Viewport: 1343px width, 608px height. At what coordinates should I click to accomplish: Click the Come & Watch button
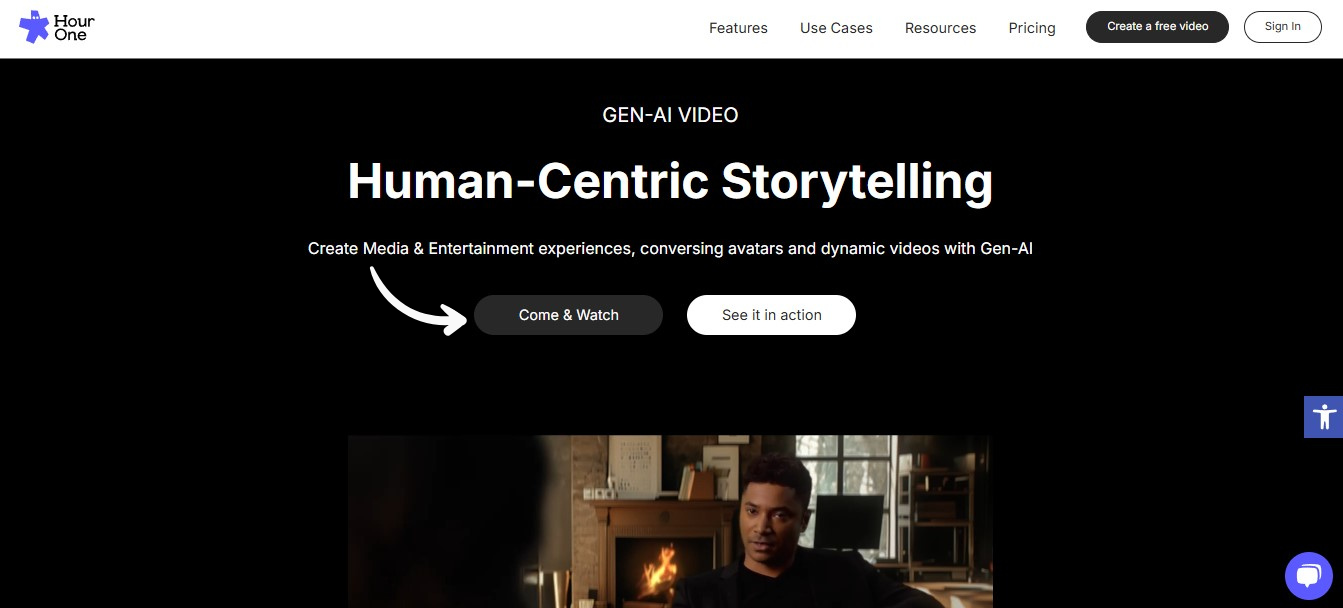click(x=568, y=315)
